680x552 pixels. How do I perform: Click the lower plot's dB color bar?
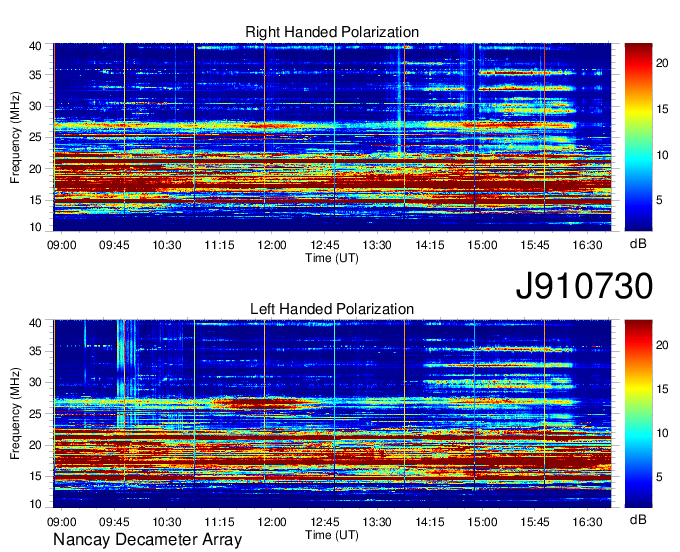[x=638, y=414]
